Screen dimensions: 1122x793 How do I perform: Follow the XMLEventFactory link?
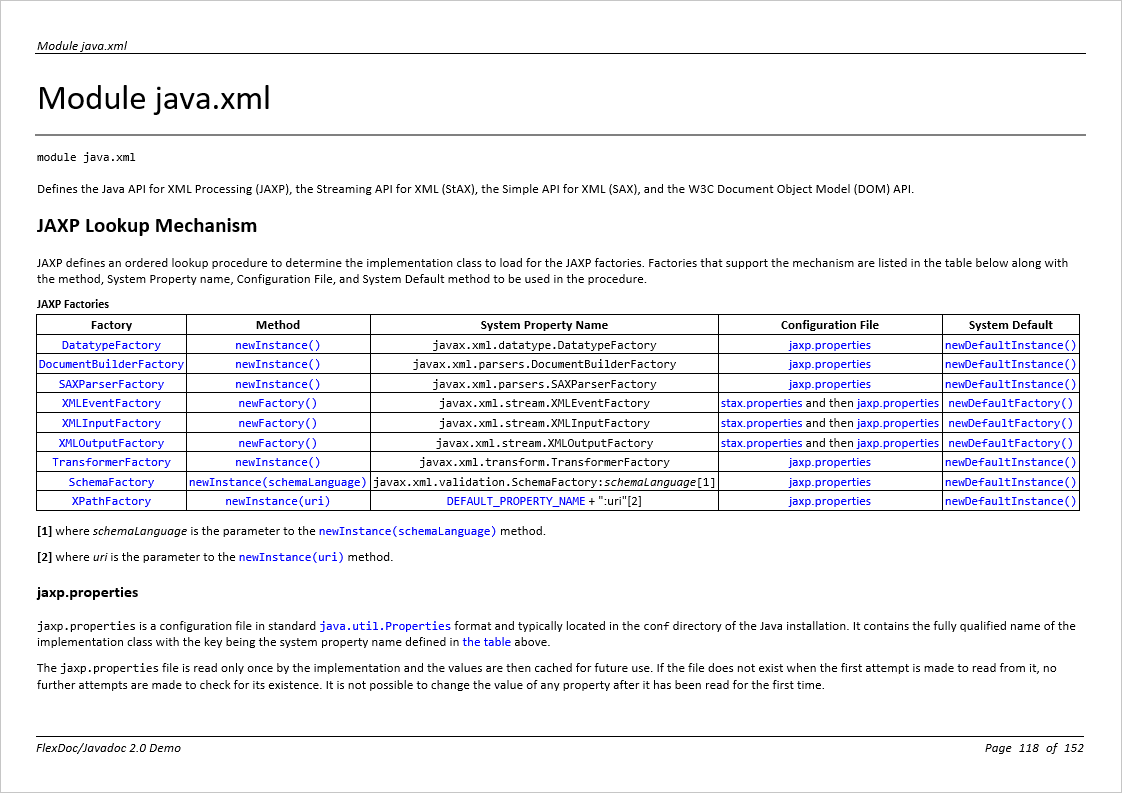(x=111, y=403)
